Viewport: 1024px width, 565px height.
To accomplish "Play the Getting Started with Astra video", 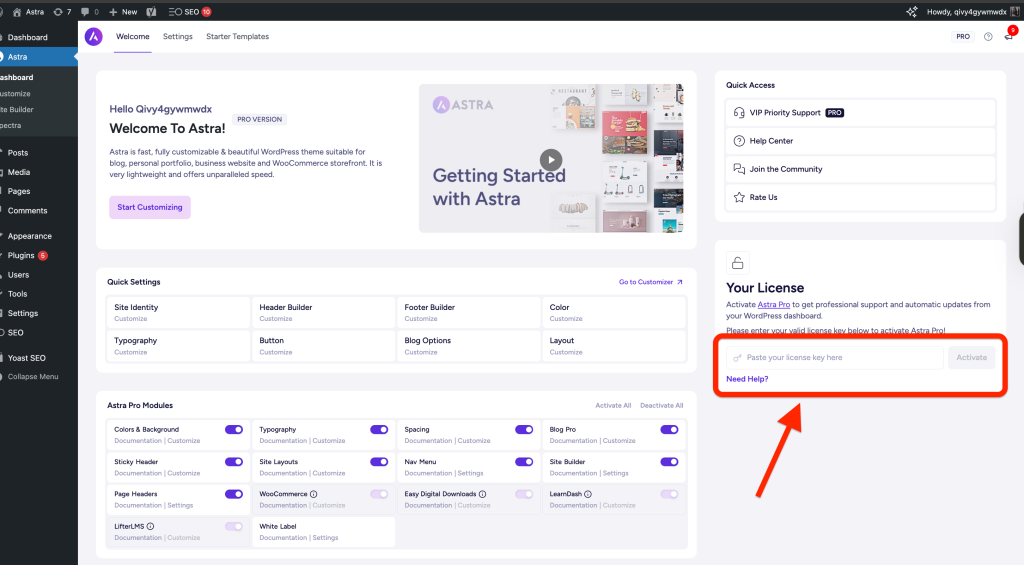I will [551, 158].
